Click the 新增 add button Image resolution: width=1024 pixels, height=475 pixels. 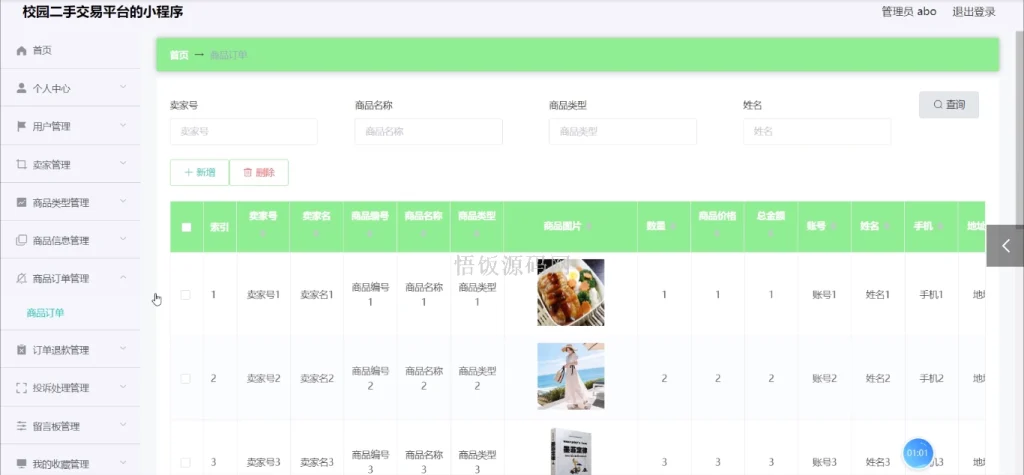point(199,172)
